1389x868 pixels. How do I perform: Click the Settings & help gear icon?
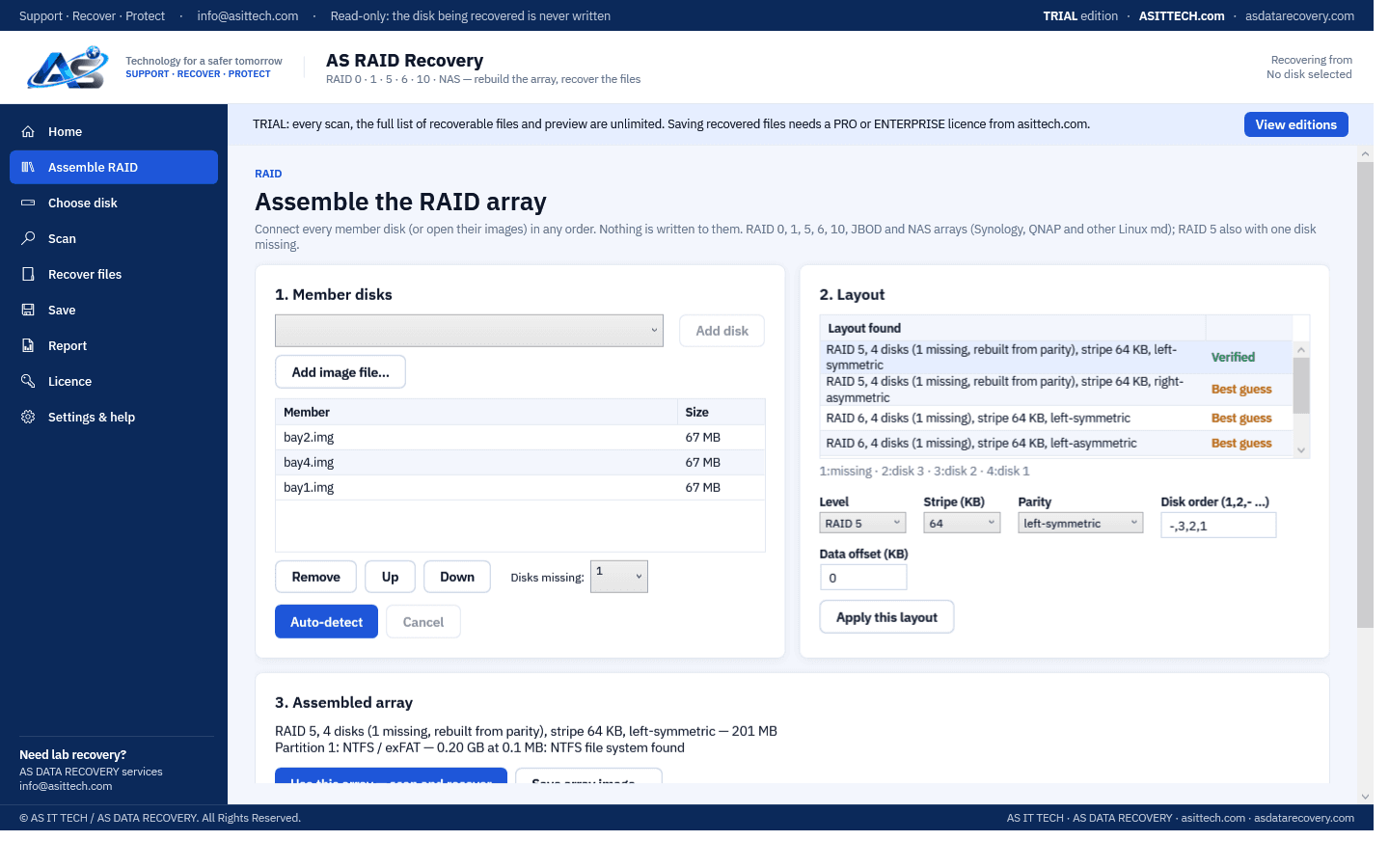point(28,417)
